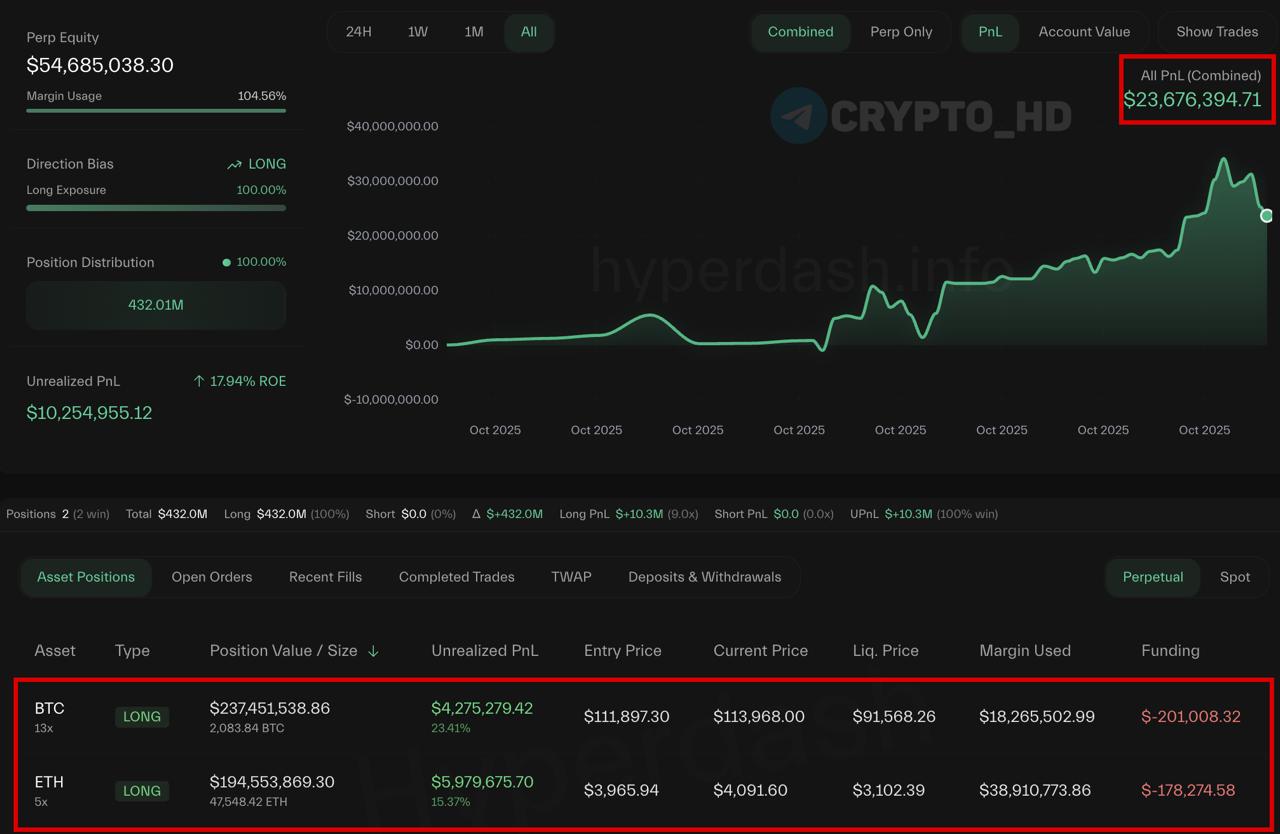Click the Long Exposure progress bar
Image resolution: width=1280 pixels, height=834 pixels.
point(156,208)
